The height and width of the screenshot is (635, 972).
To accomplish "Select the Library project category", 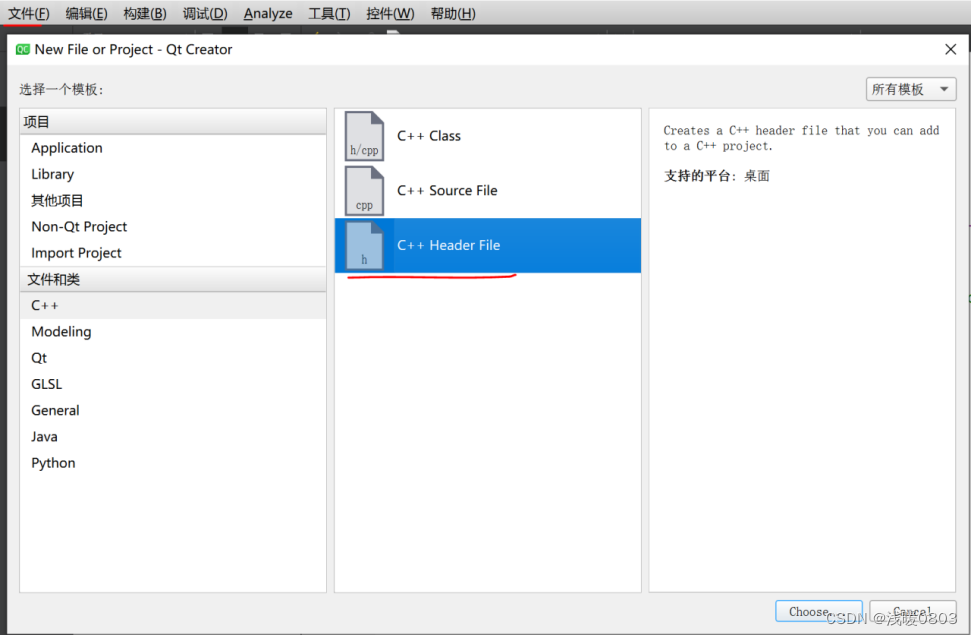I will (x=52, y=174).
